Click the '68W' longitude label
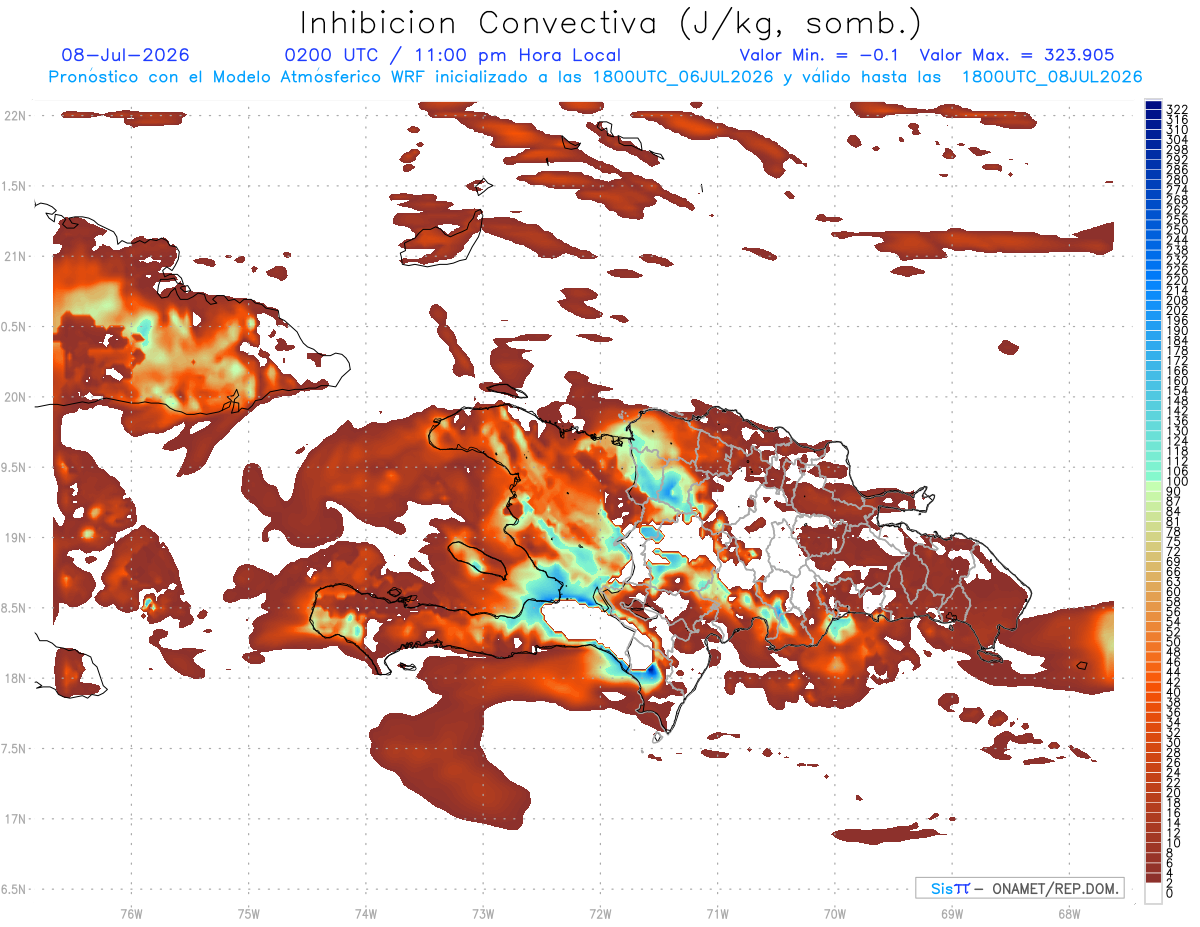The image size is (1200, 927). 1069,913
